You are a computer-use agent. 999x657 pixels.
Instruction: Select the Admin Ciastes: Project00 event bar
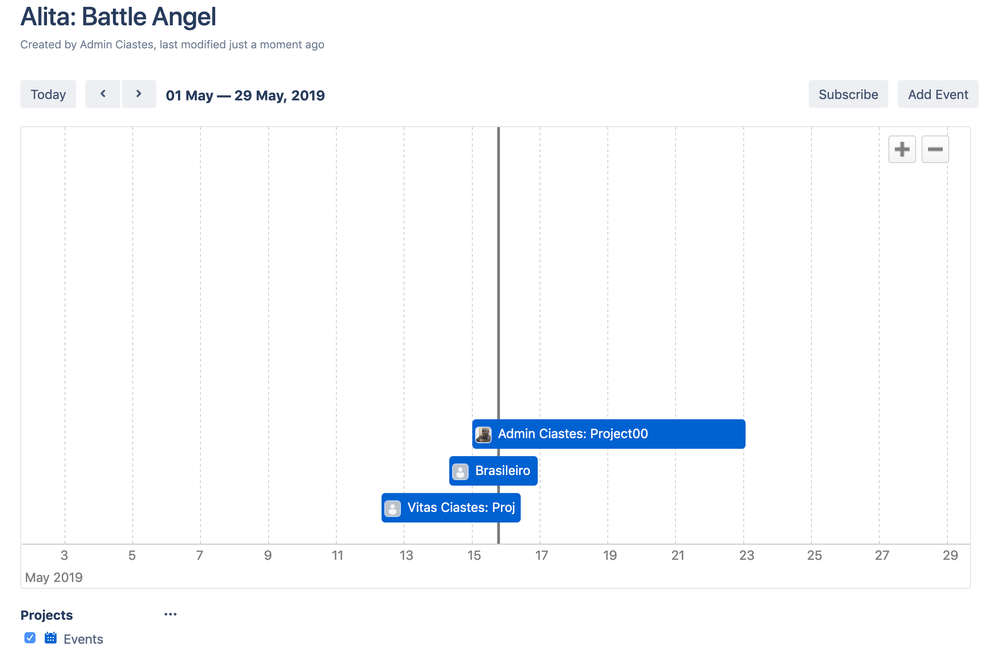click(x=608, y=433)
